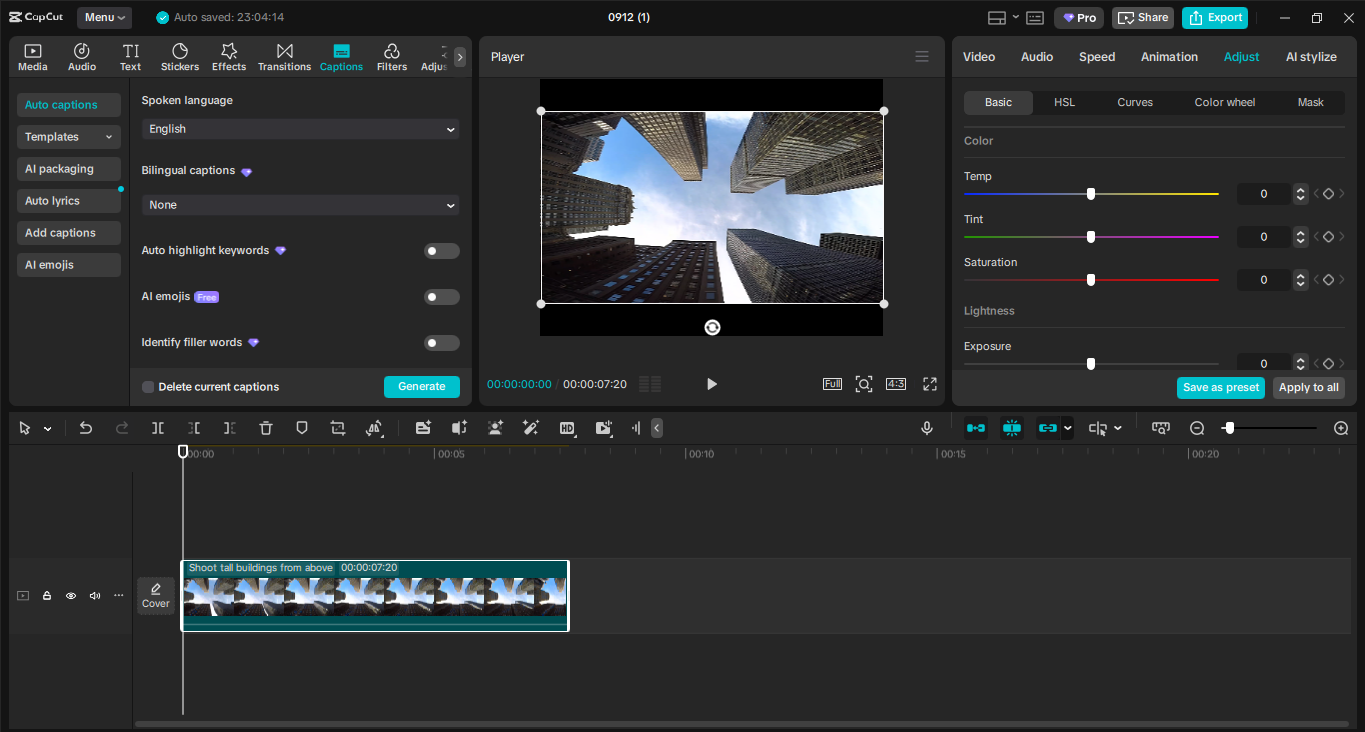Screen dimensions: 1365x732
Task: Hide the video track with the eye icon
Action: point(70,595)
